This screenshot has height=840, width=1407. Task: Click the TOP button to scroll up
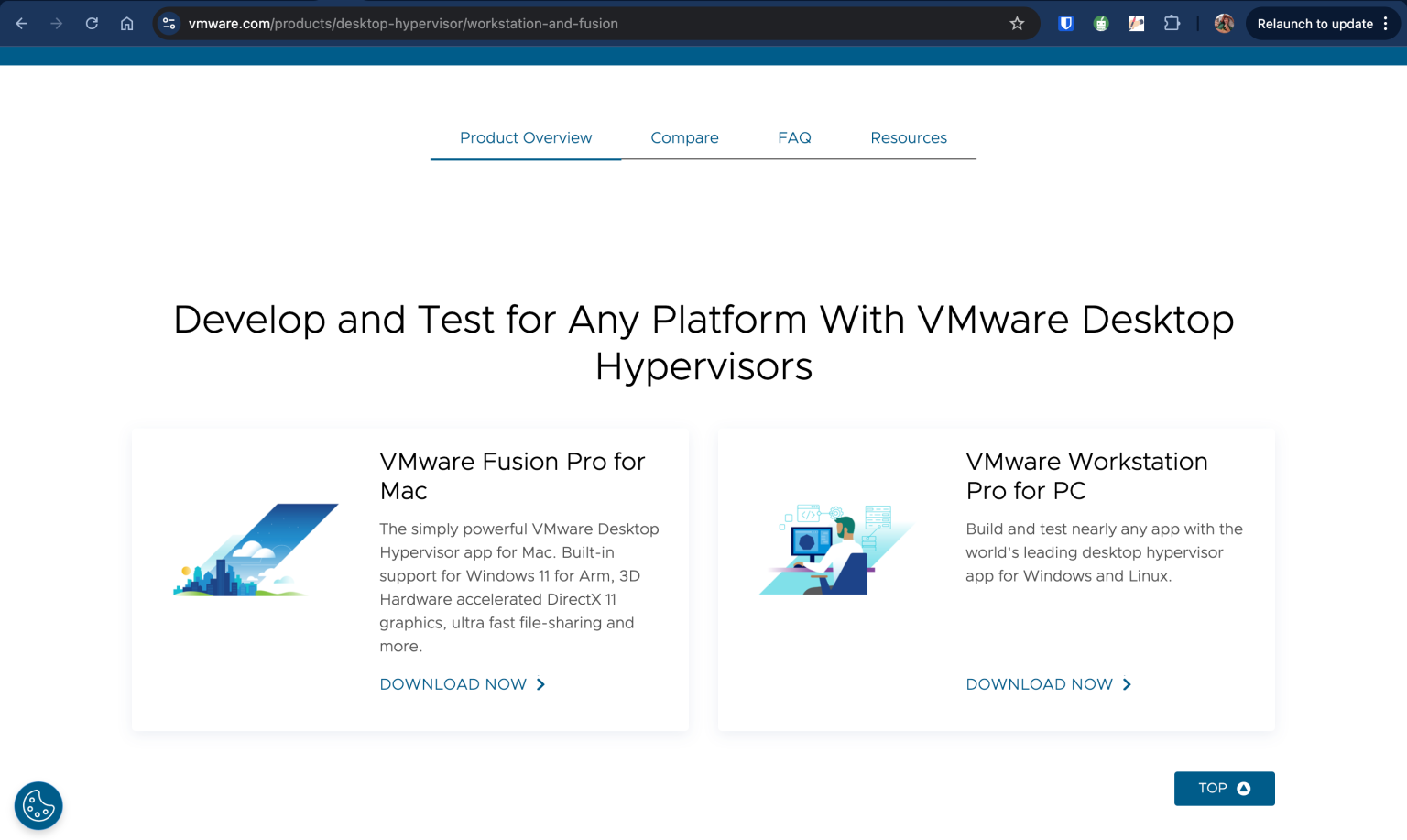click(x=1224, y=788)
